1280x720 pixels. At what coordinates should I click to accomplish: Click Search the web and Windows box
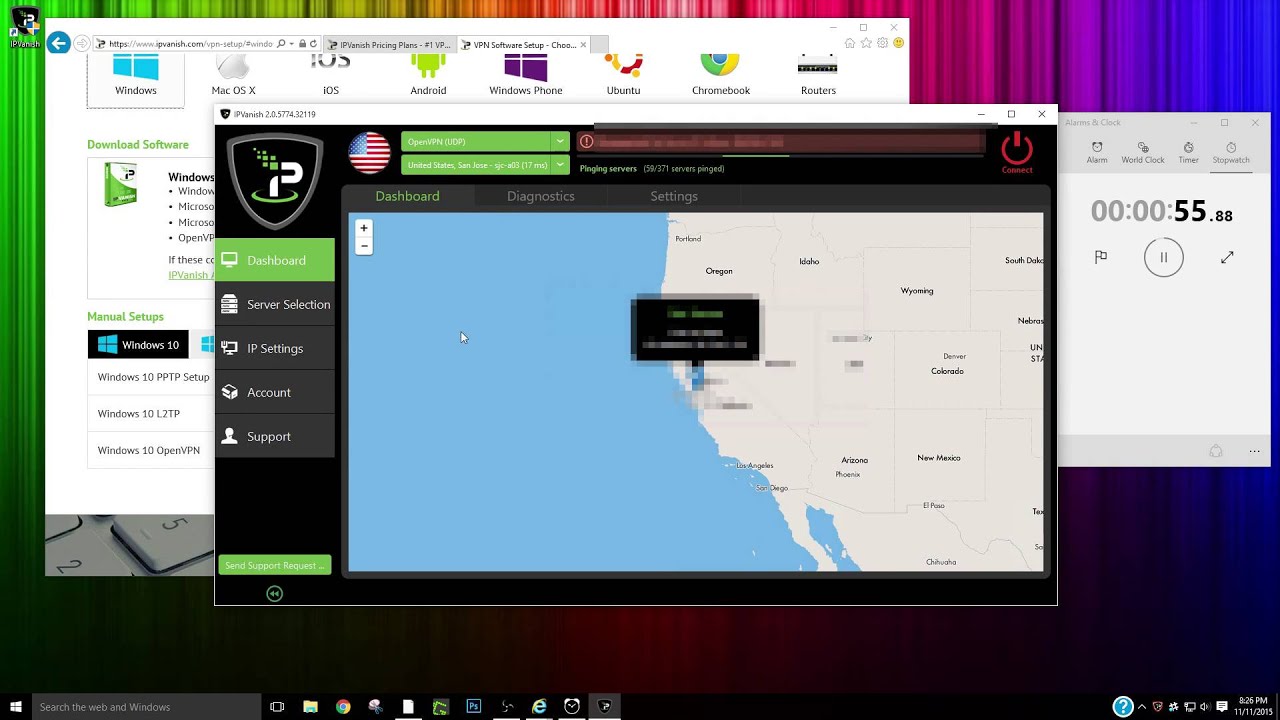pos(145,707)
